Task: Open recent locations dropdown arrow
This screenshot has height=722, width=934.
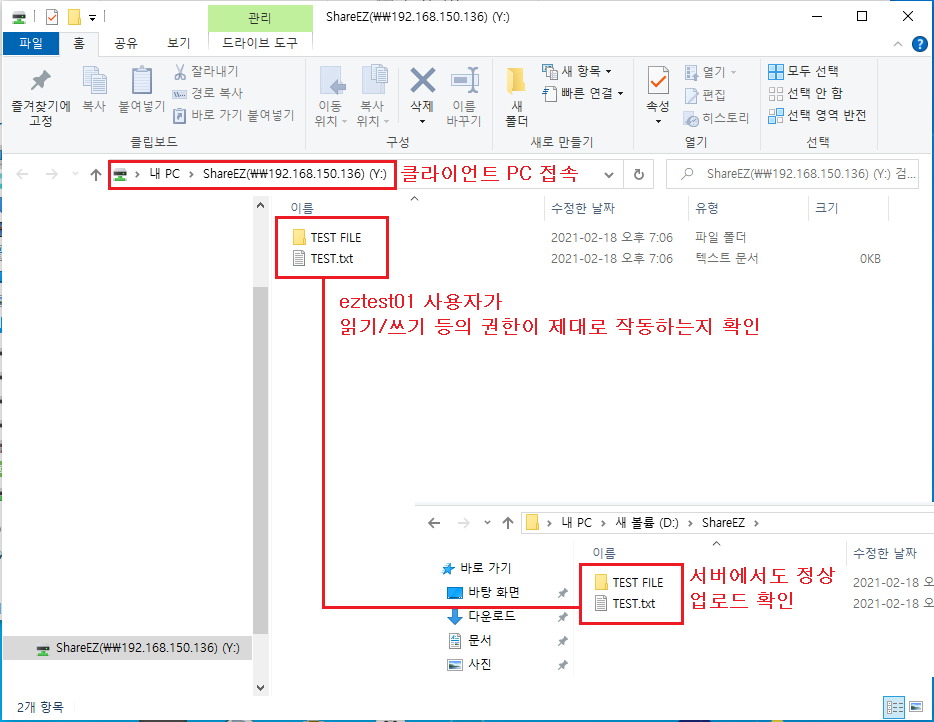Action: click(75, 174)
